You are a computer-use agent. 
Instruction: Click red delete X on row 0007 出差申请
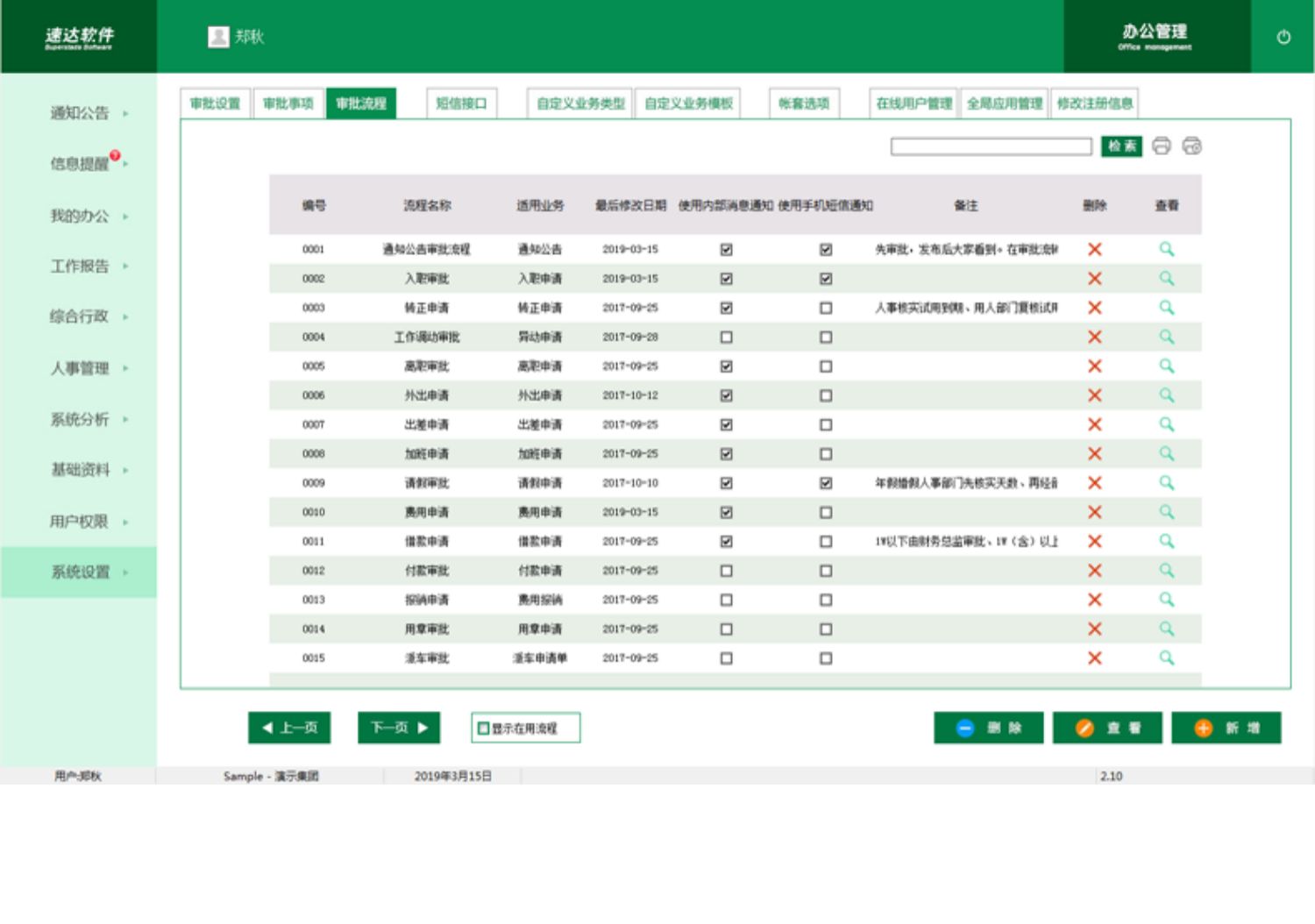coord(1095,424)
